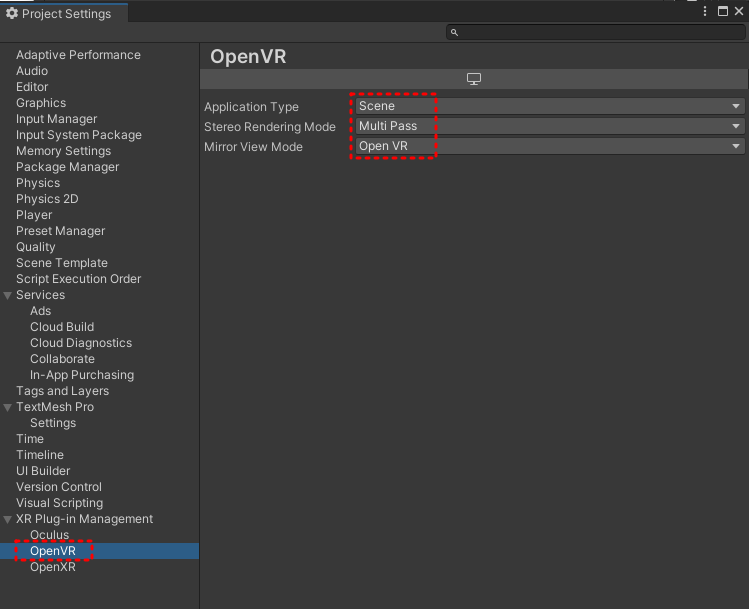Open Audio settings
The height and width of the screenshot is (609, 749).
32,71
